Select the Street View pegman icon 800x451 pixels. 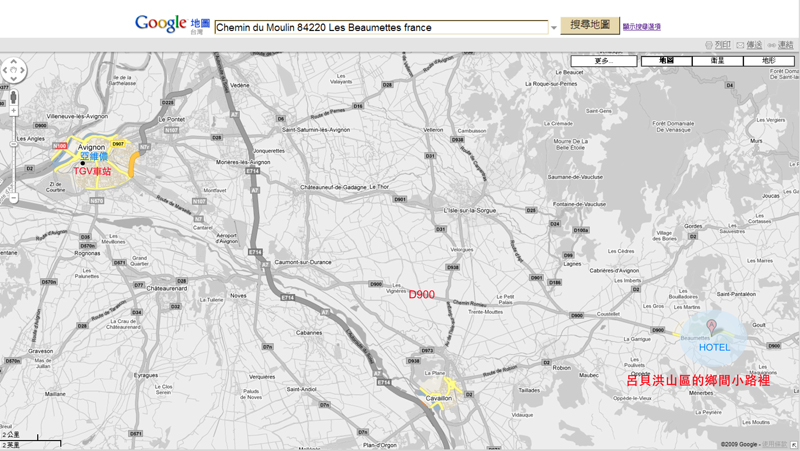click(x=14, y=96)
